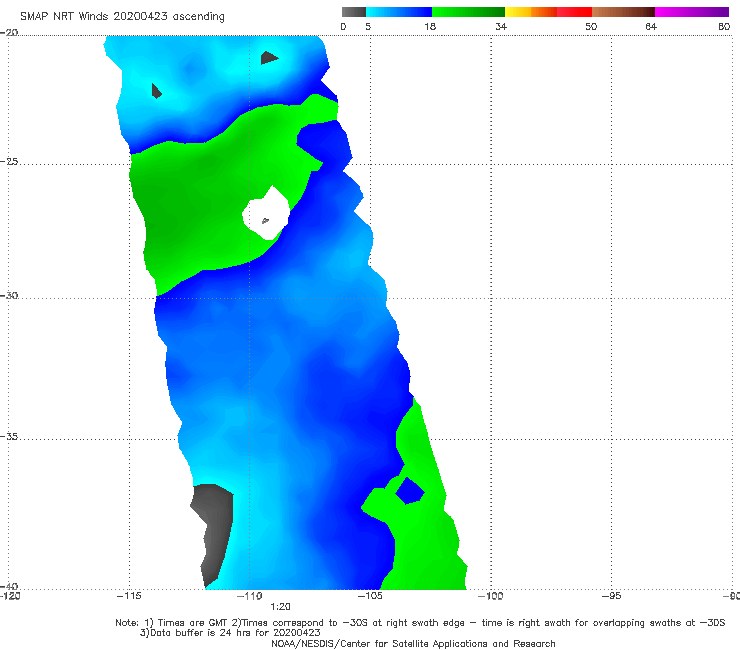The height and width of the screenshot is (650, 740).
Task: Click the brown 50-64 colorbar segment
Action: pos(623,12)
